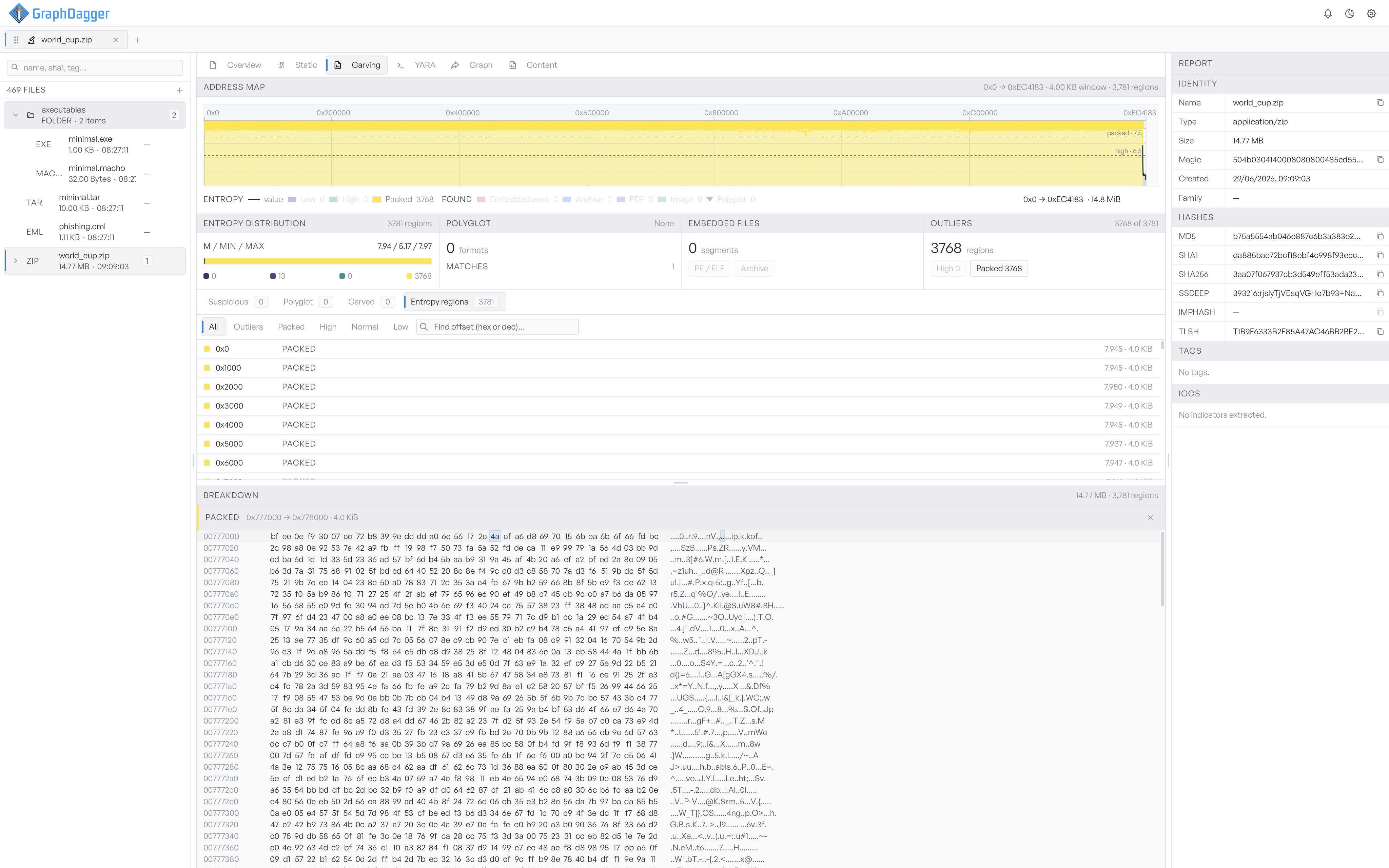Switch to the Overview tab

click(x=235, y=65)
